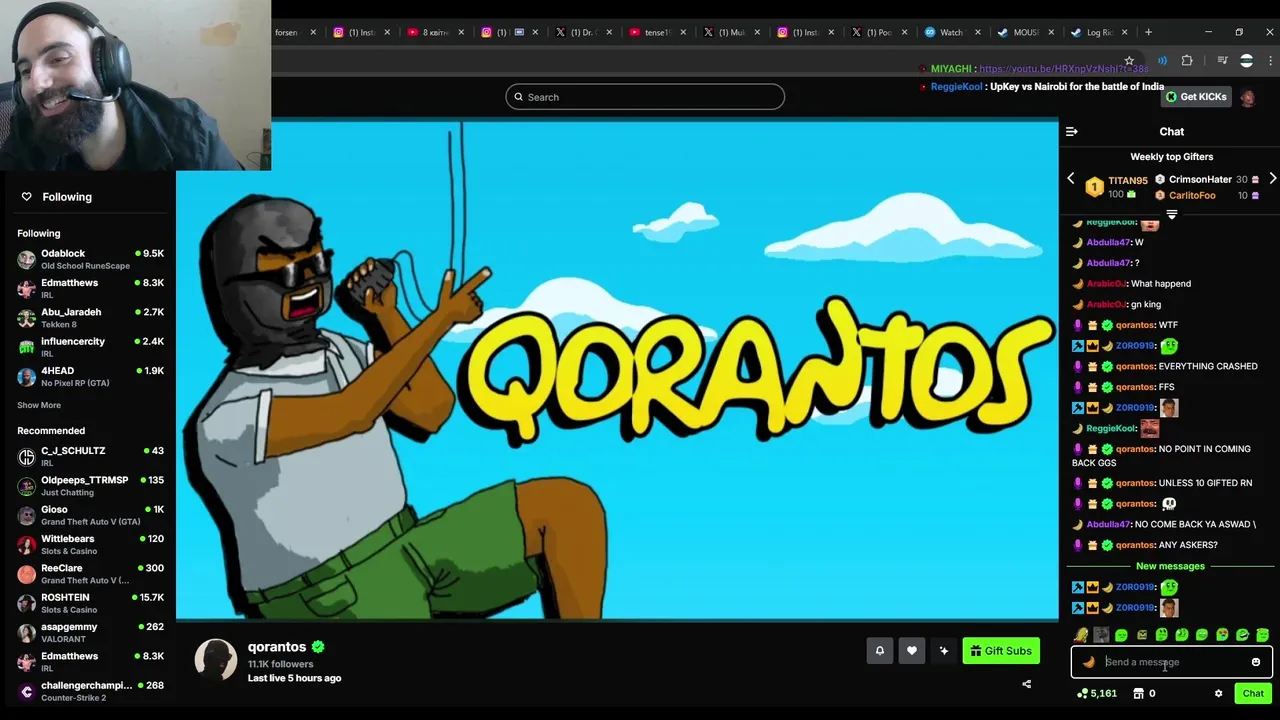Open the user profile avatar menu
The height and width of the screenshot is (720, 1280).
(1247, 97)
